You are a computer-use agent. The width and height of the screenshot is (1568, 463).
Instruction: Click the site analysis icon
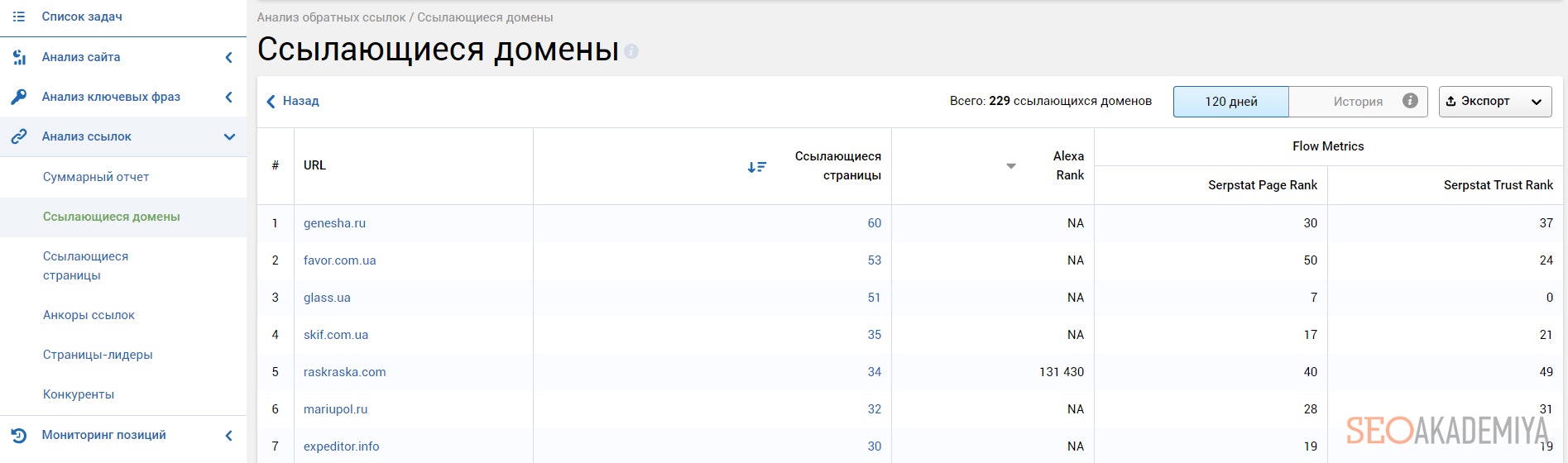coord(19,57)
